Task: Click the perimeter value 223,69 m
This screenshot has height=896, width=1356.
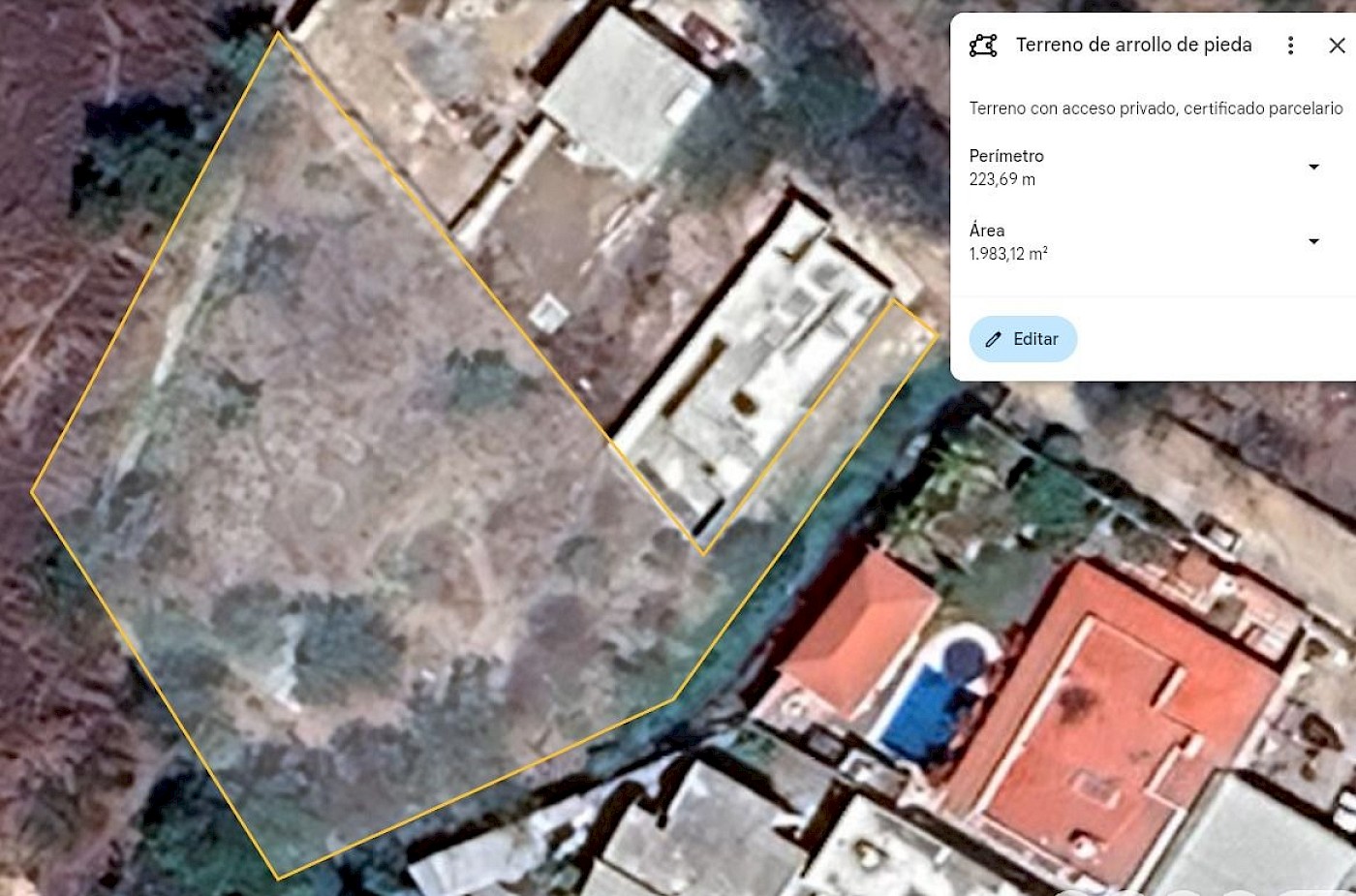Action: [1002, 179]
